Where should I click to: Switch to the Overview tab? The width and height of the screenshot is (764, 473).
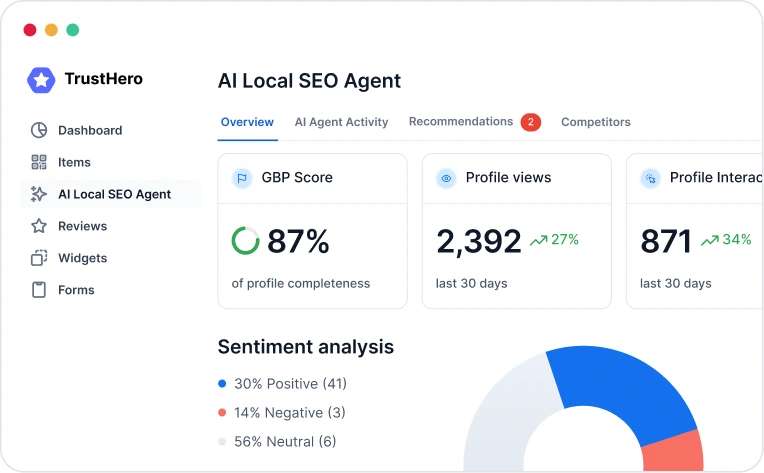coord(247,122)
